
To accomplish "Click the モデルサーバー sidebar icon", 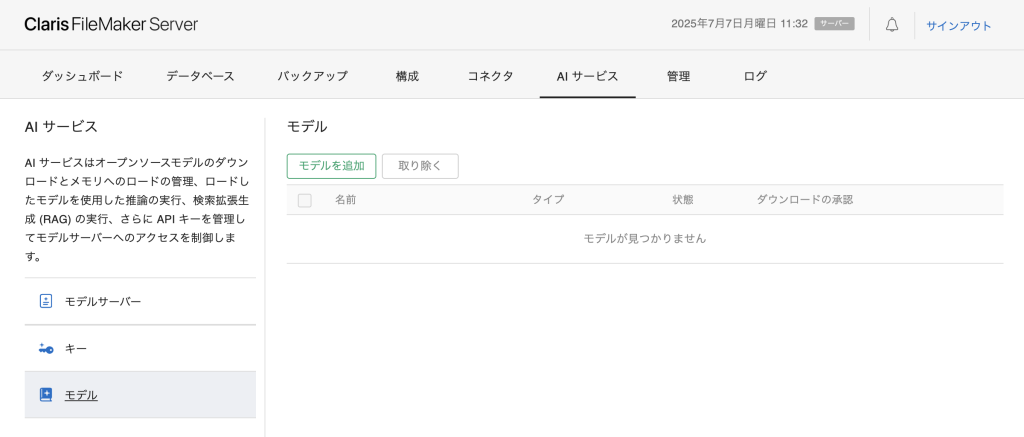I will 46,301.
